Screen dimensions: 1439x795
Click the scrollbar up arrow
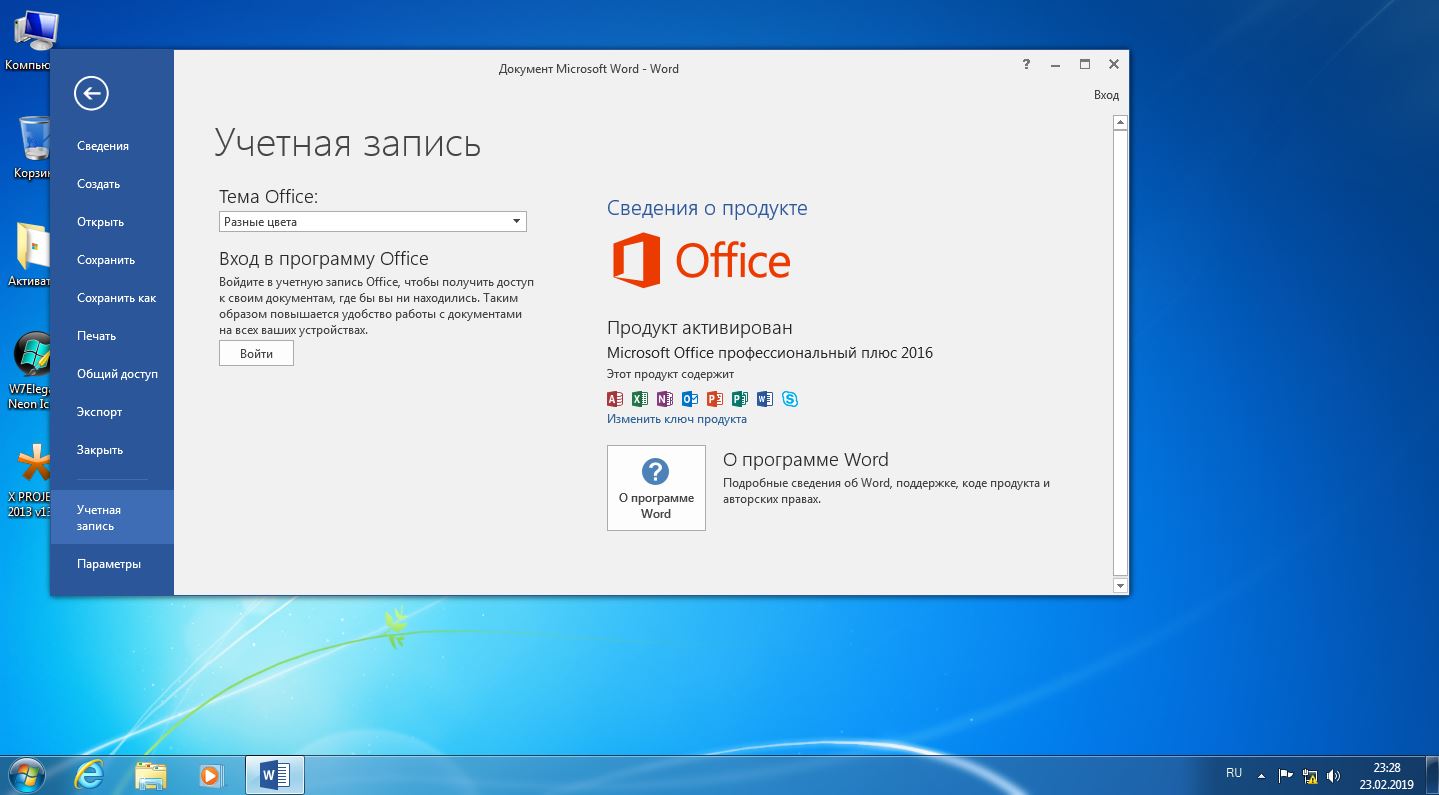(1120, 122)
